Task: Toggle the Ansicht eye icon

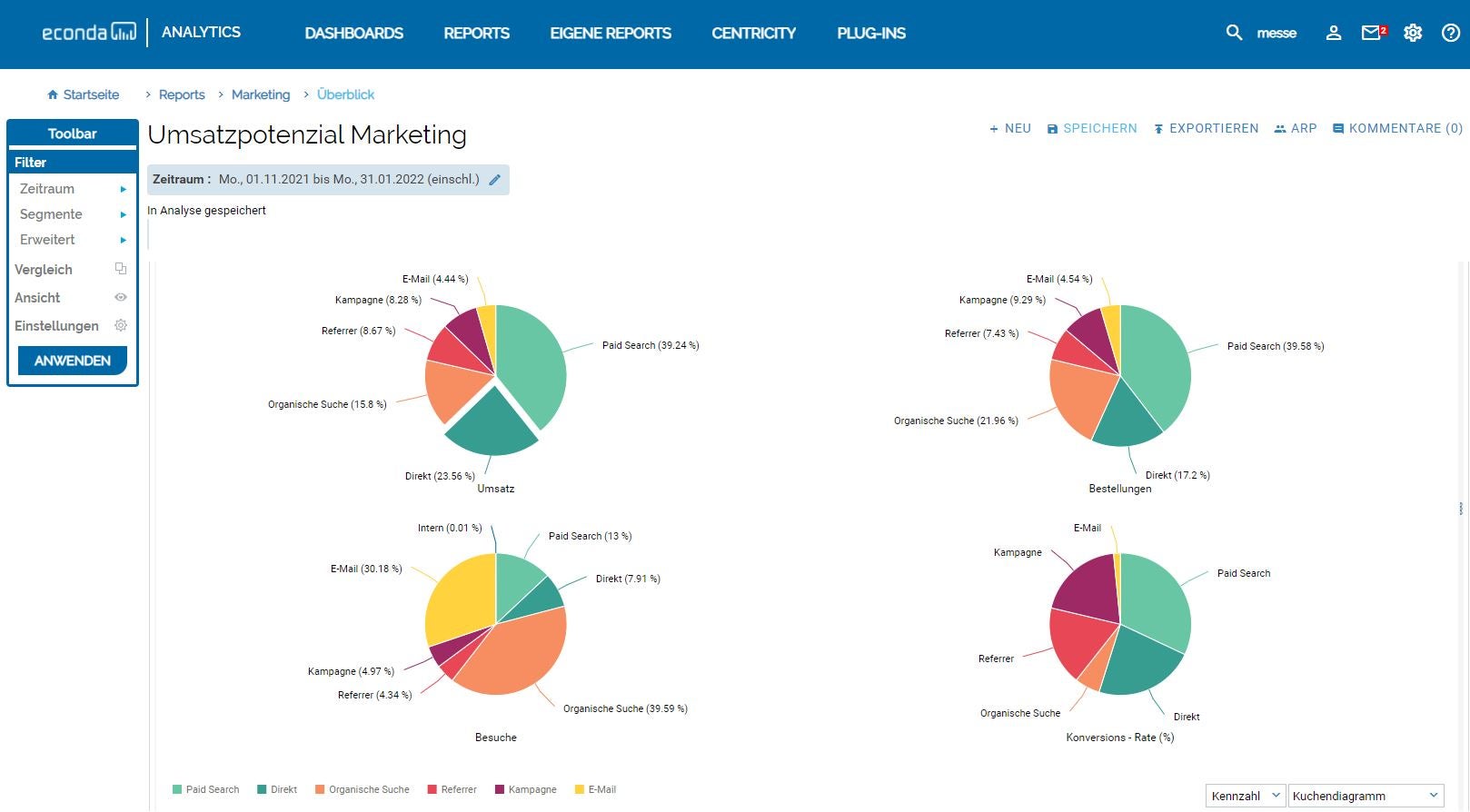Action: pyautogui.click(x=121, y=297)
